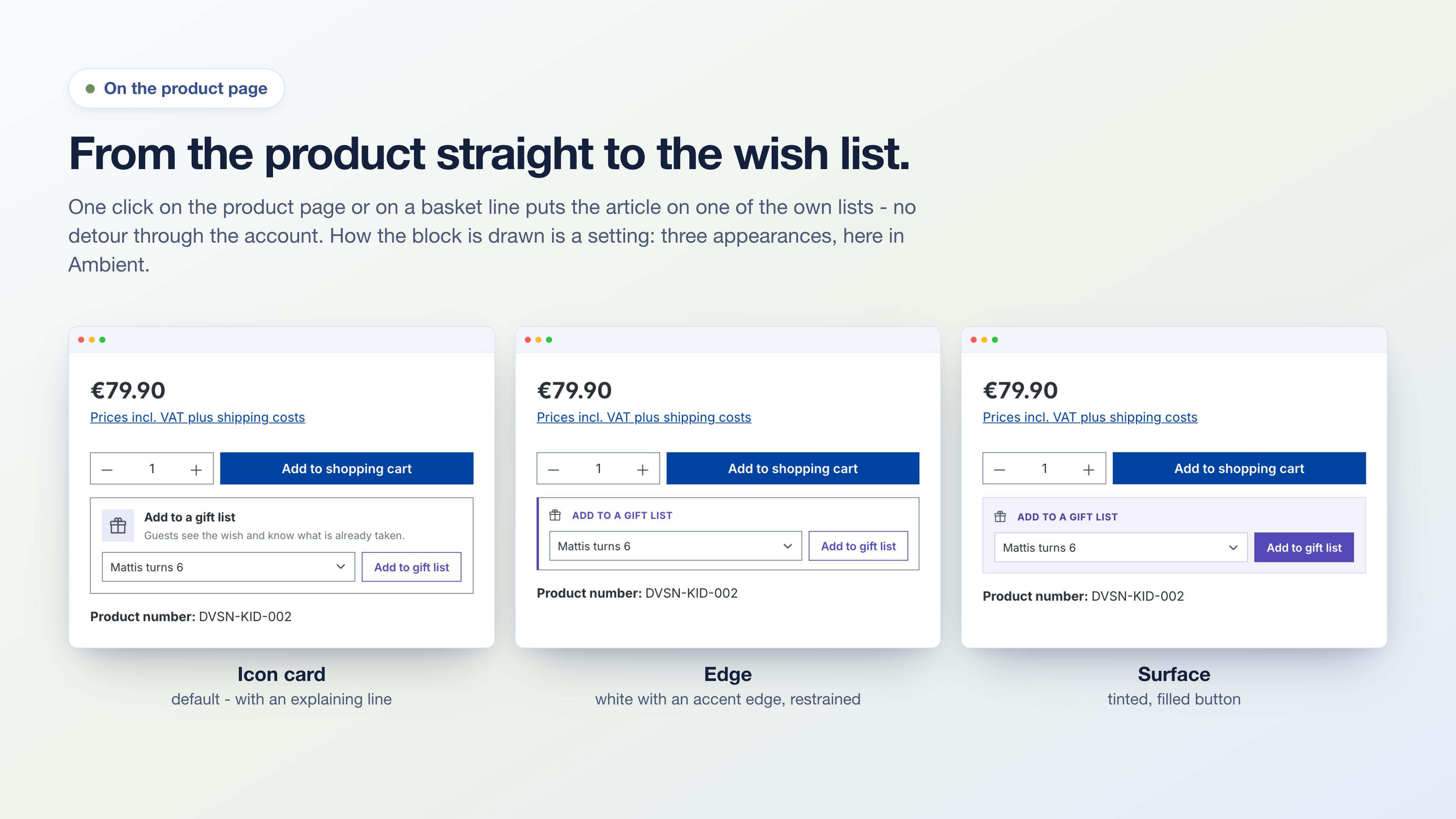Viewport: 1456px width, 819px height.
Task: Open Mattis turns 6 dropdown in Icon card
Action: [x=228, y=567]
